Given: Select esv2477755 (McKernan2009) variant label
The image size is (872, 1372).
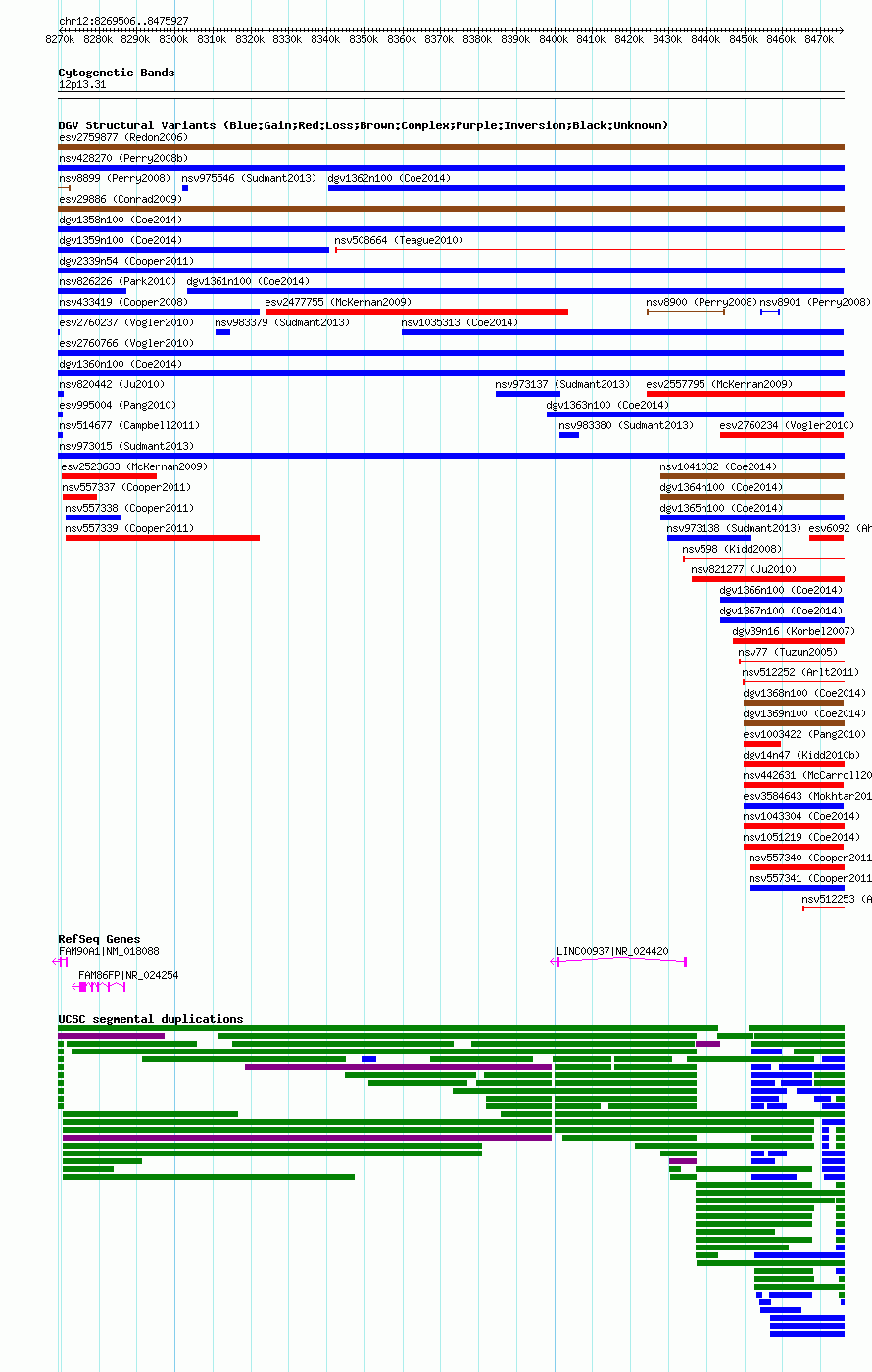Looking at the screenshot, I should click(339, 303).
